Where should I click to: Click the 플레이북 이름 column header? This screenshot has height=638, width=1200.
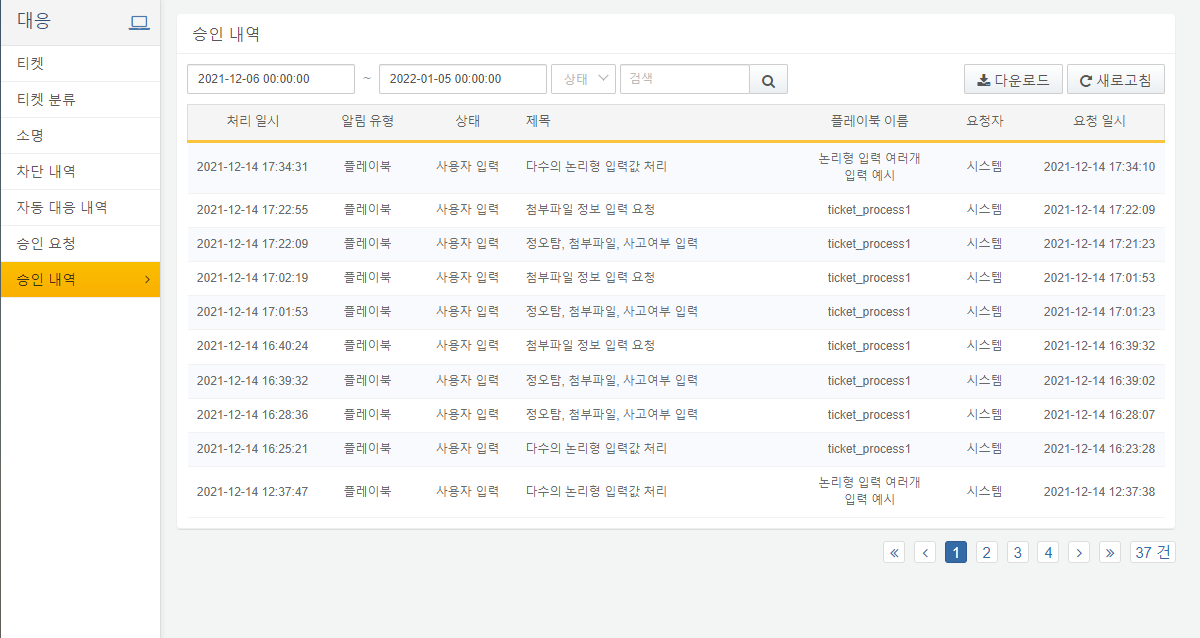click(869, 121)
